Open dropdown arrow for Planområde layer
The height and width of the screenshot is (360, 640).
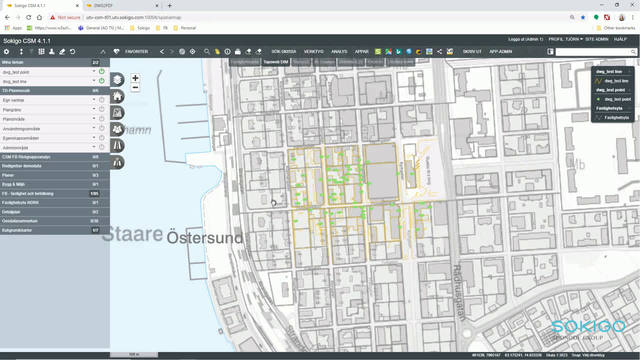[x=94, y=118]
